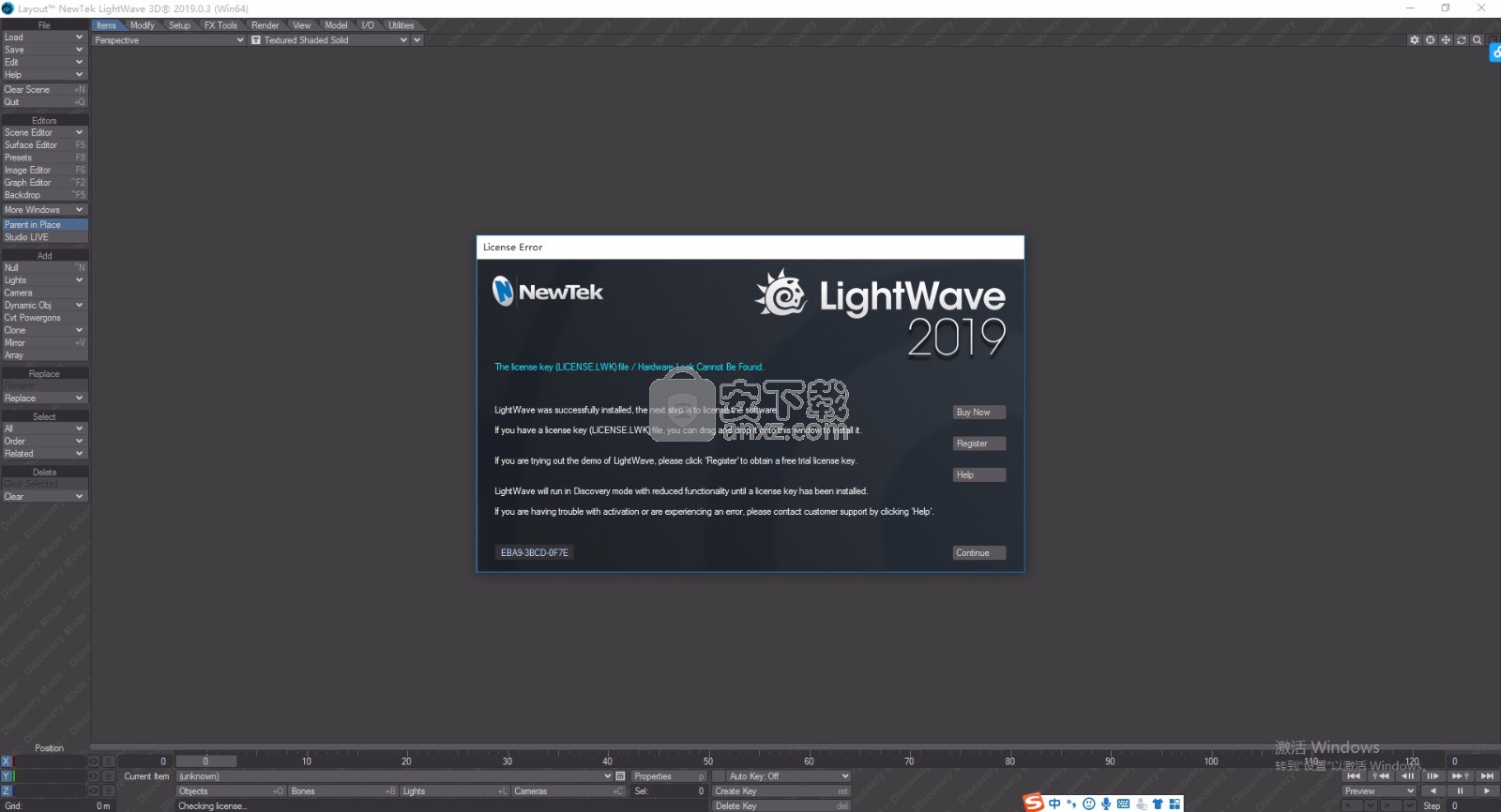Viewport: 1501px width, 812px height.
Task: Step back one frame
Action: pyautogui.click(x=1407, y=776)
